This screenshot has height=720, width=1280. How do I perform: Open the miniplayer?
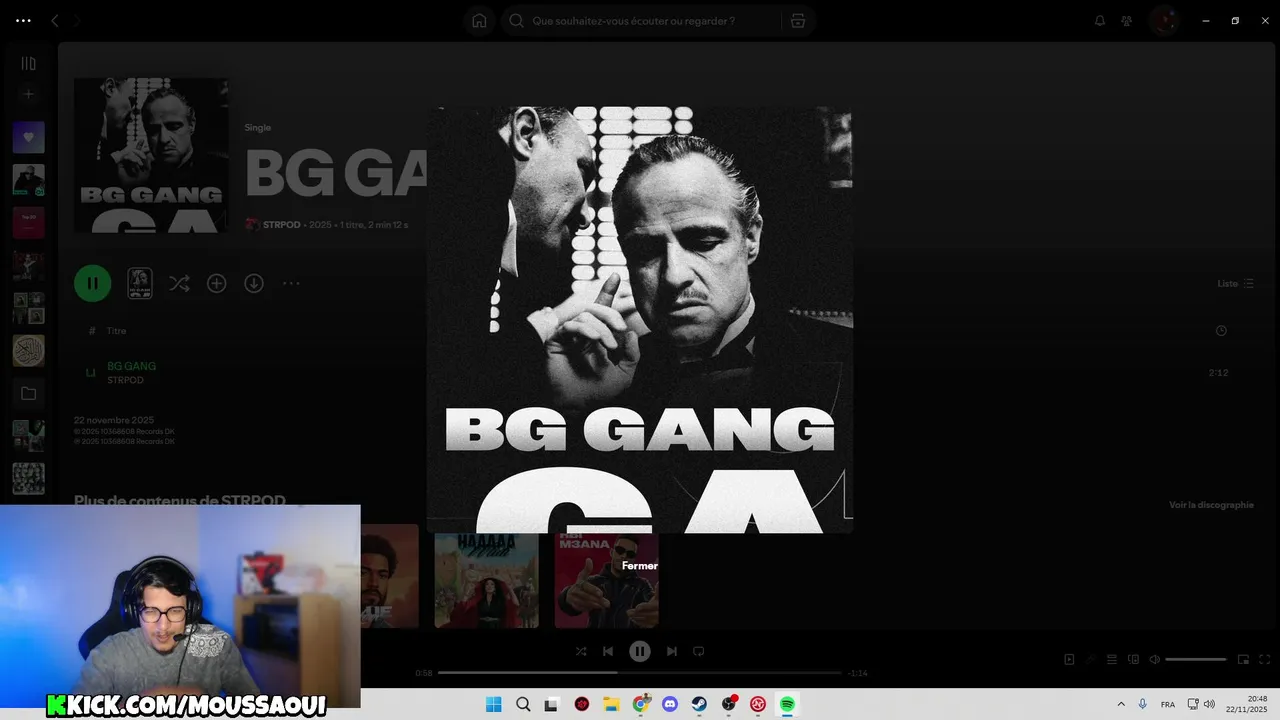click(x=1244, y=660)
